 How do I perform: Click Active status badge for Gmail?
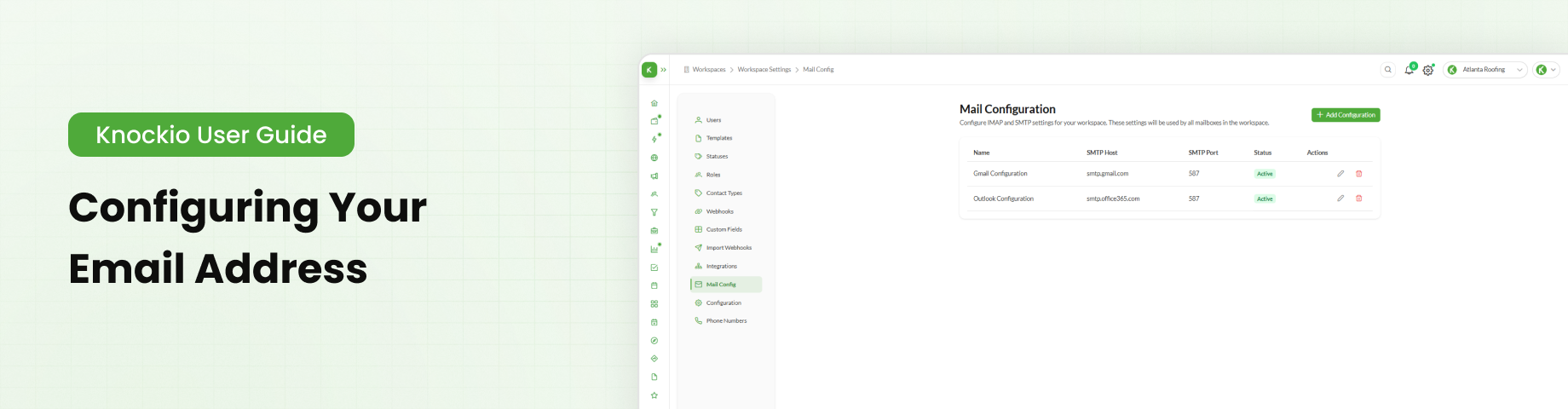point(1265,174)
